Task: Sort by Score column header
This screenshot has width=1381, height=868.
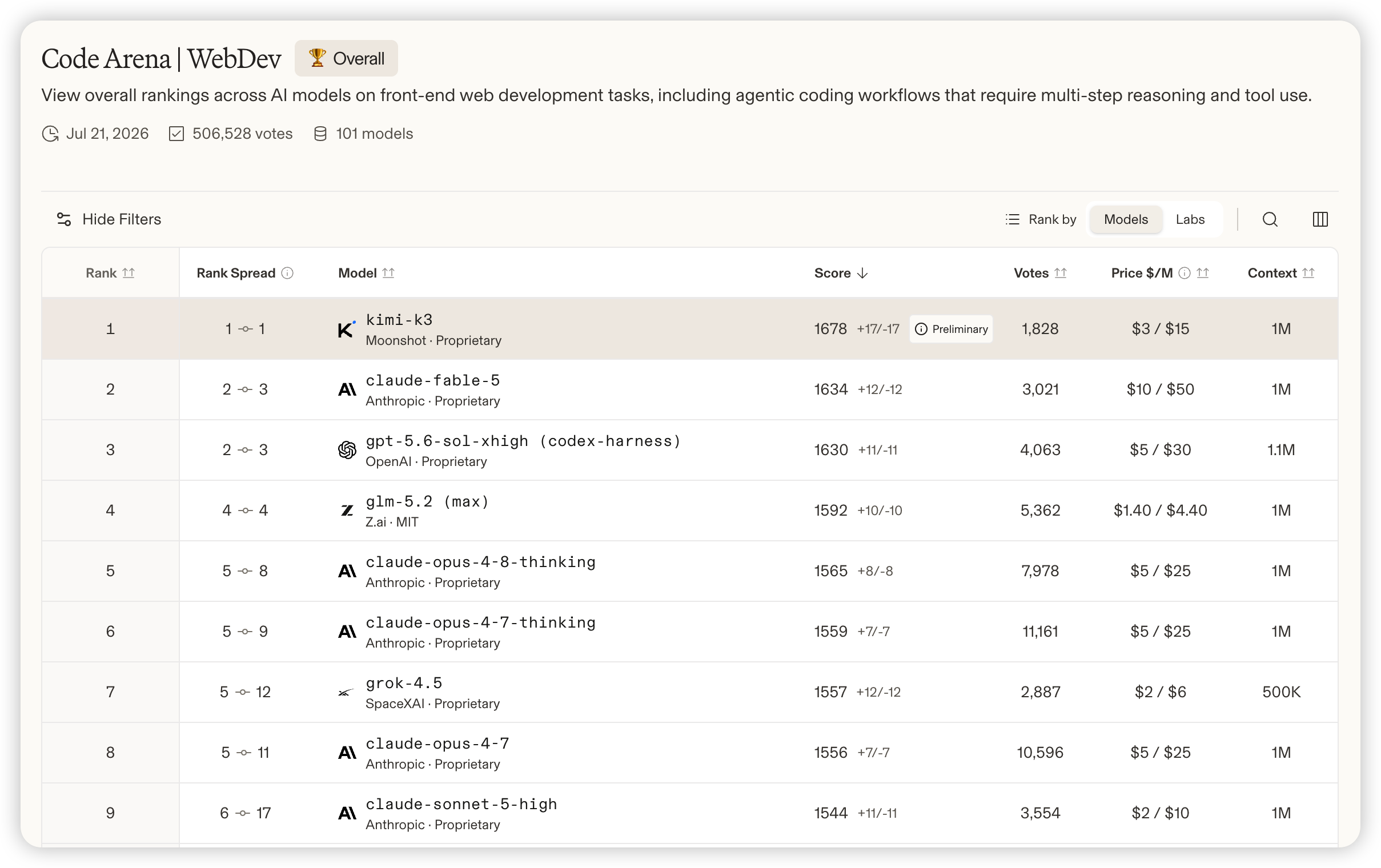Action: pos(841,274)
